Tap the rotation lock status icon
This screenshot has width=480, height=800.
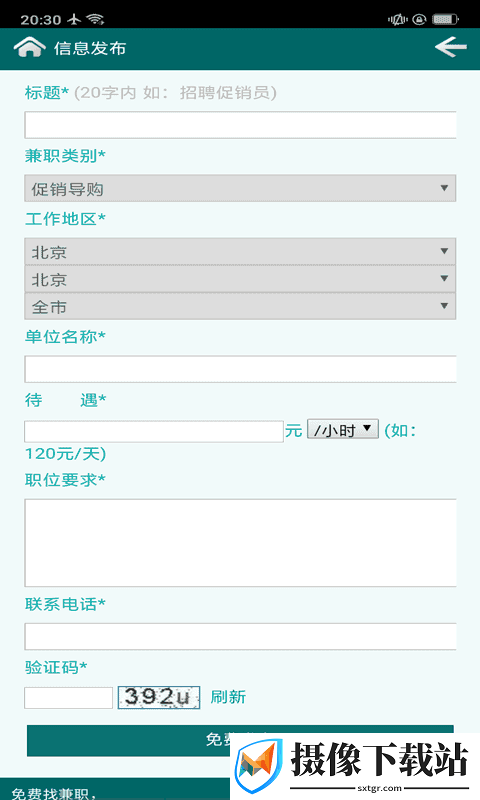419,19
